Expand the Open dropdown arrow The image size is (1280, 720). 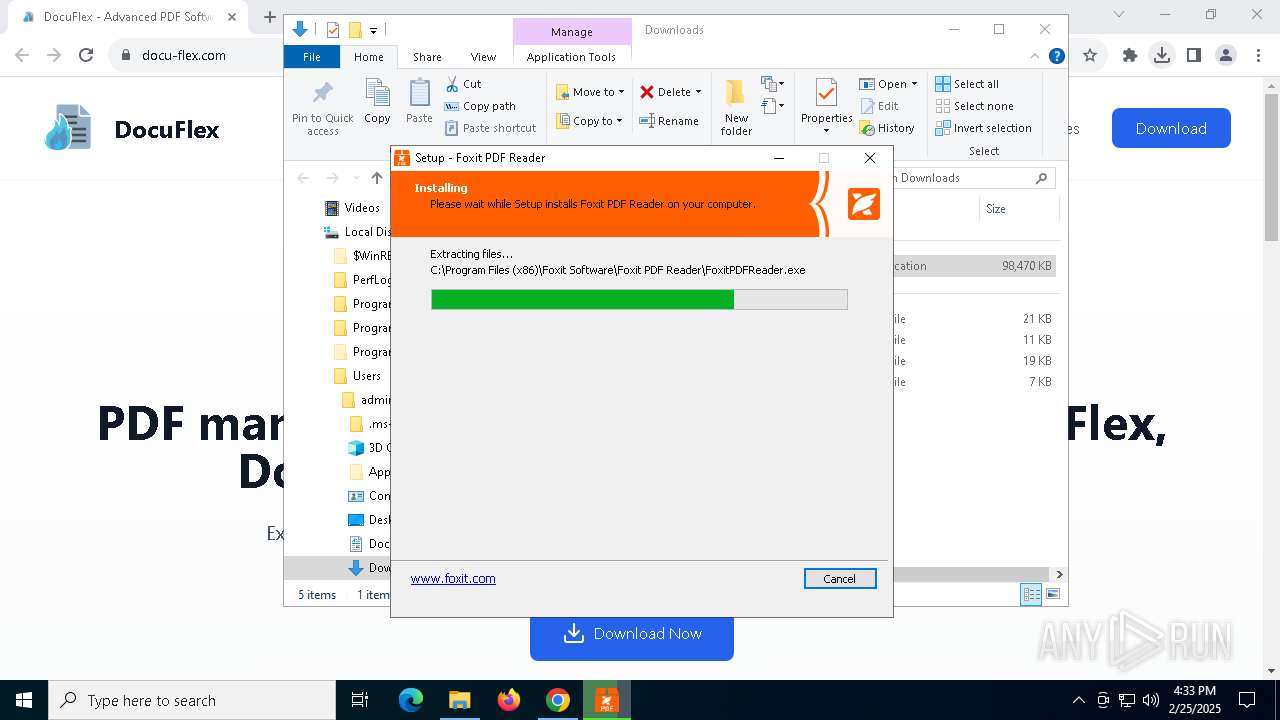[914, 84]
